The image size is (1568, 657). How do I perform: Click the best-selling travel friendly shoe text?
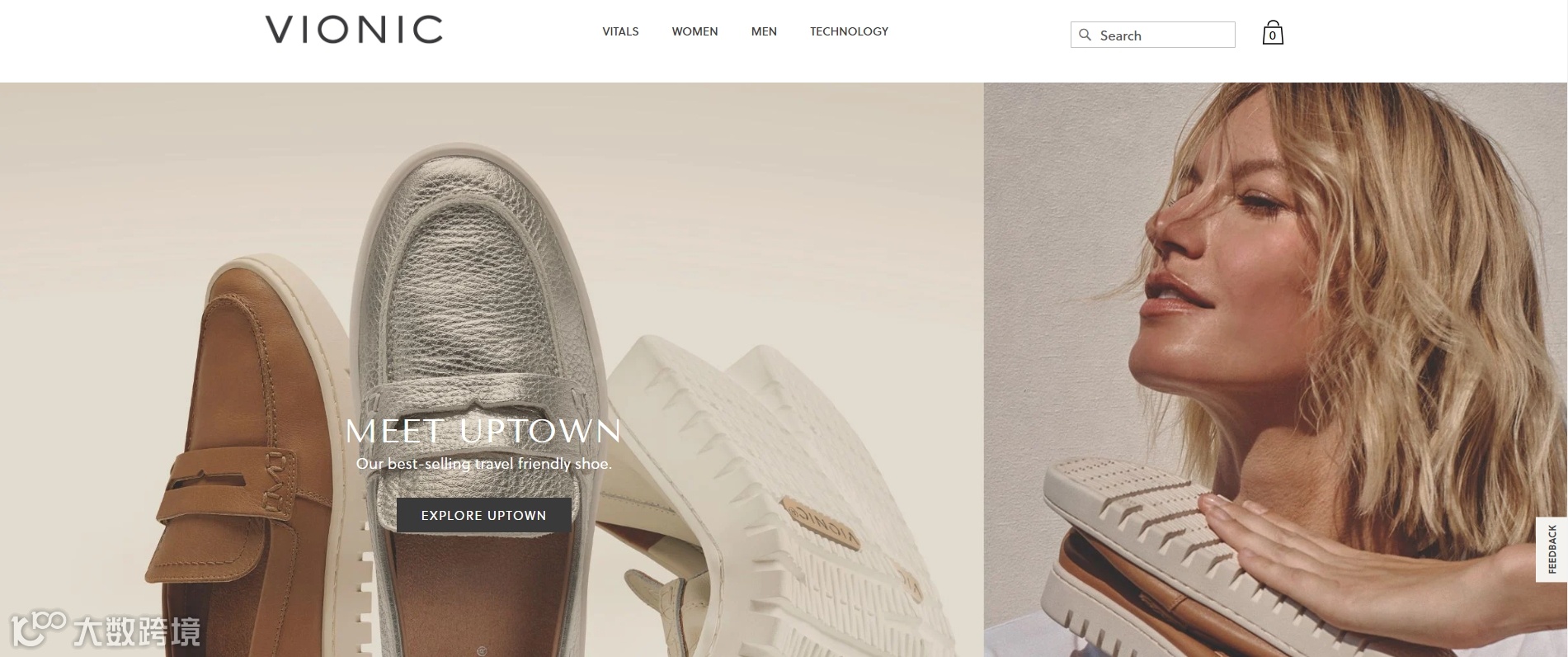pyautogui.click(x=484, y=464)
